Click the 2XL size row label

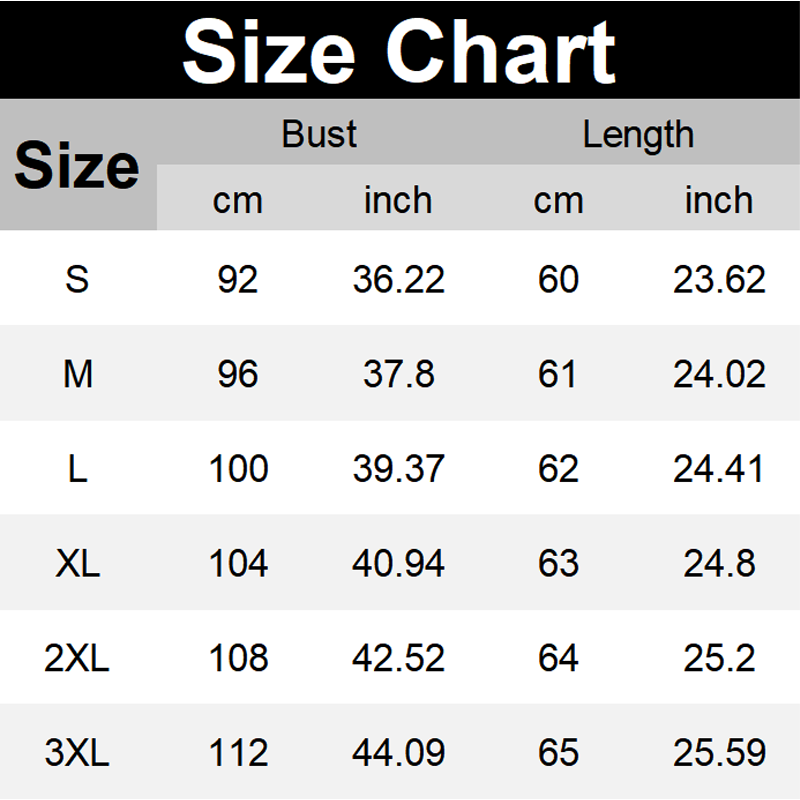pos(77,658)
